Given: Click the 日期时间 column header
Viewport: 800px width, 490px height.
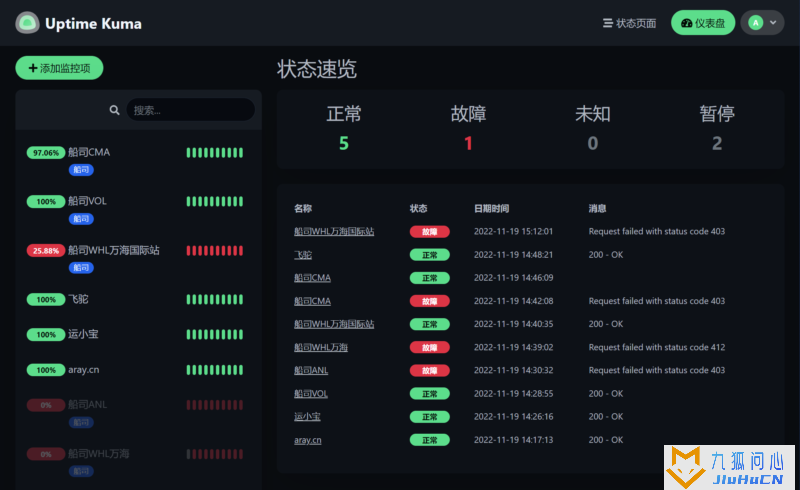Looking at the screenshot, I should tap(491, 208).
